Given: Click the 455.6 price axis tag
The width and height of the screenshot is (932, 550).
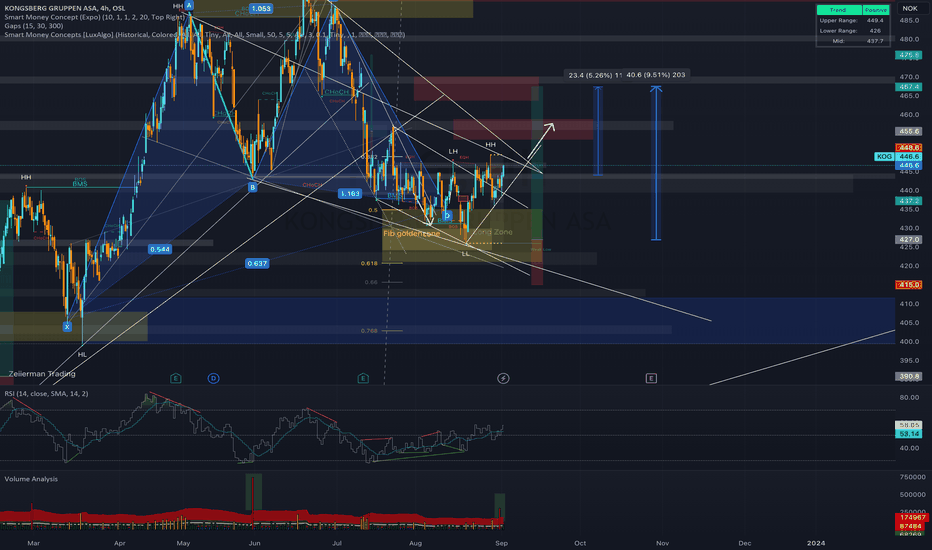Looking at the screenshot, I should coord(908,131).
